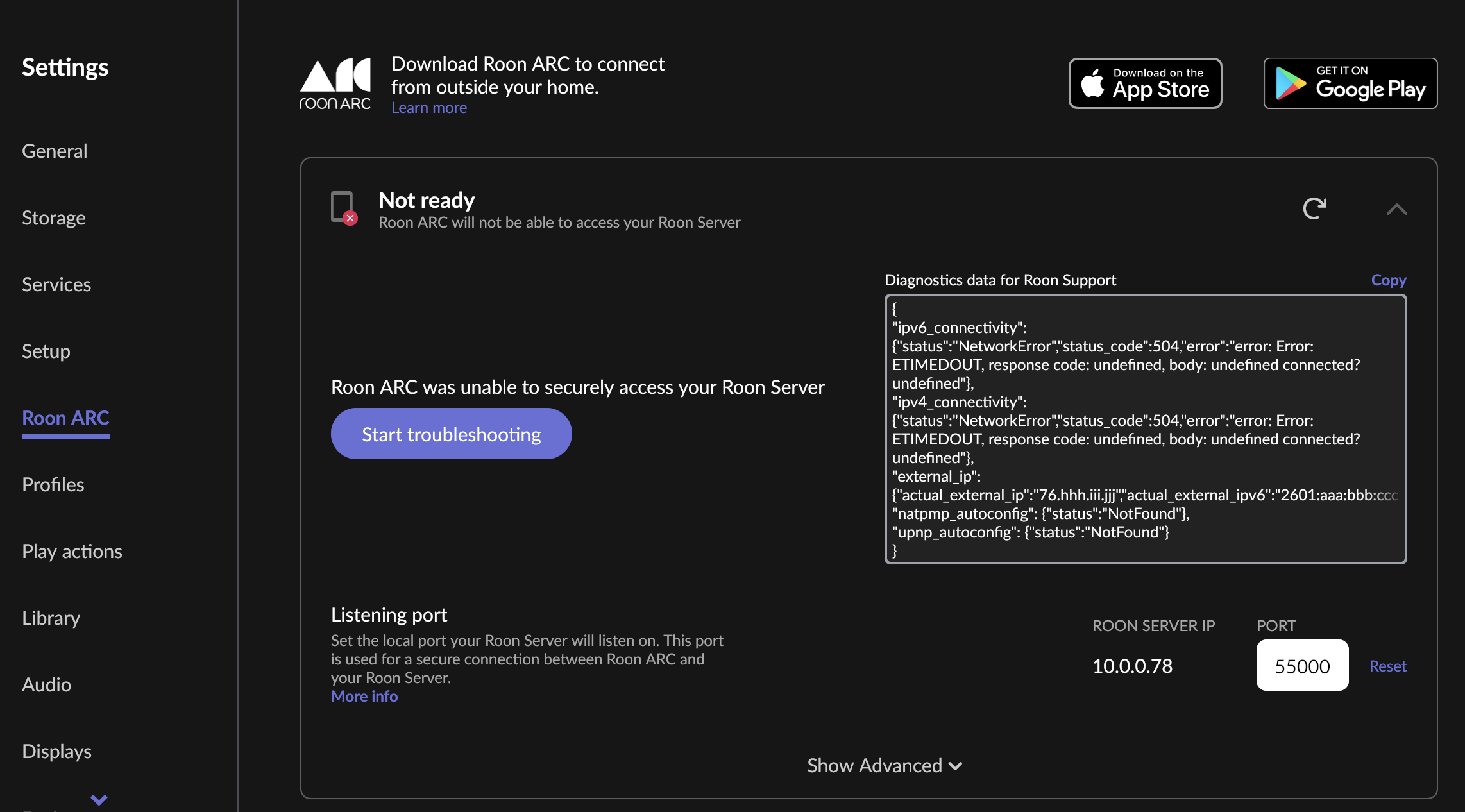This screenshot has width=1465, height=812.
Task: Click the port number input field
Action: 1302,666
